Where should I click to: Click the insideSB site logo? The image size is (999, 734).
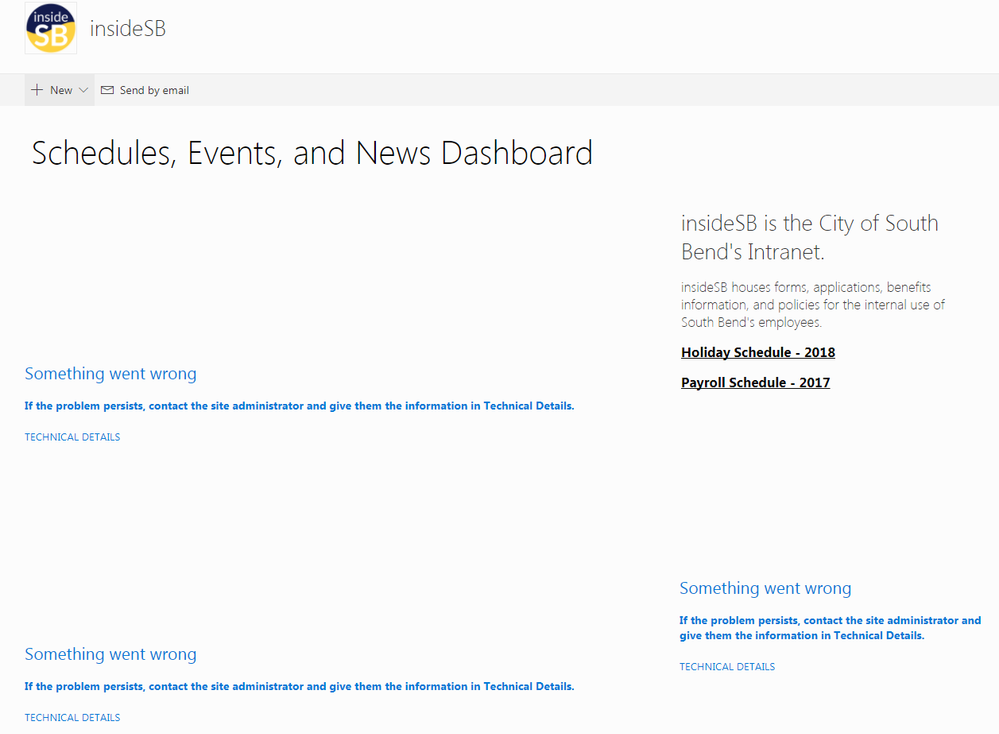51,29
